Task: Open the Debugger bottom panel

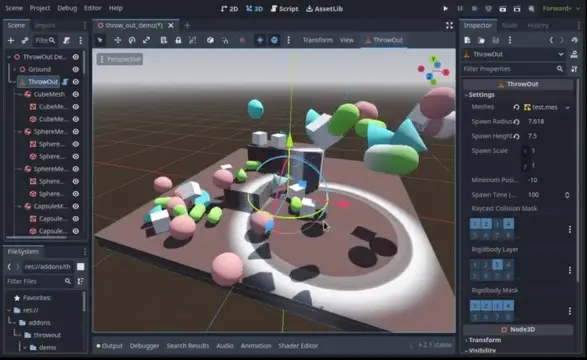Action: pyautogui.click(x=144, y=345)
